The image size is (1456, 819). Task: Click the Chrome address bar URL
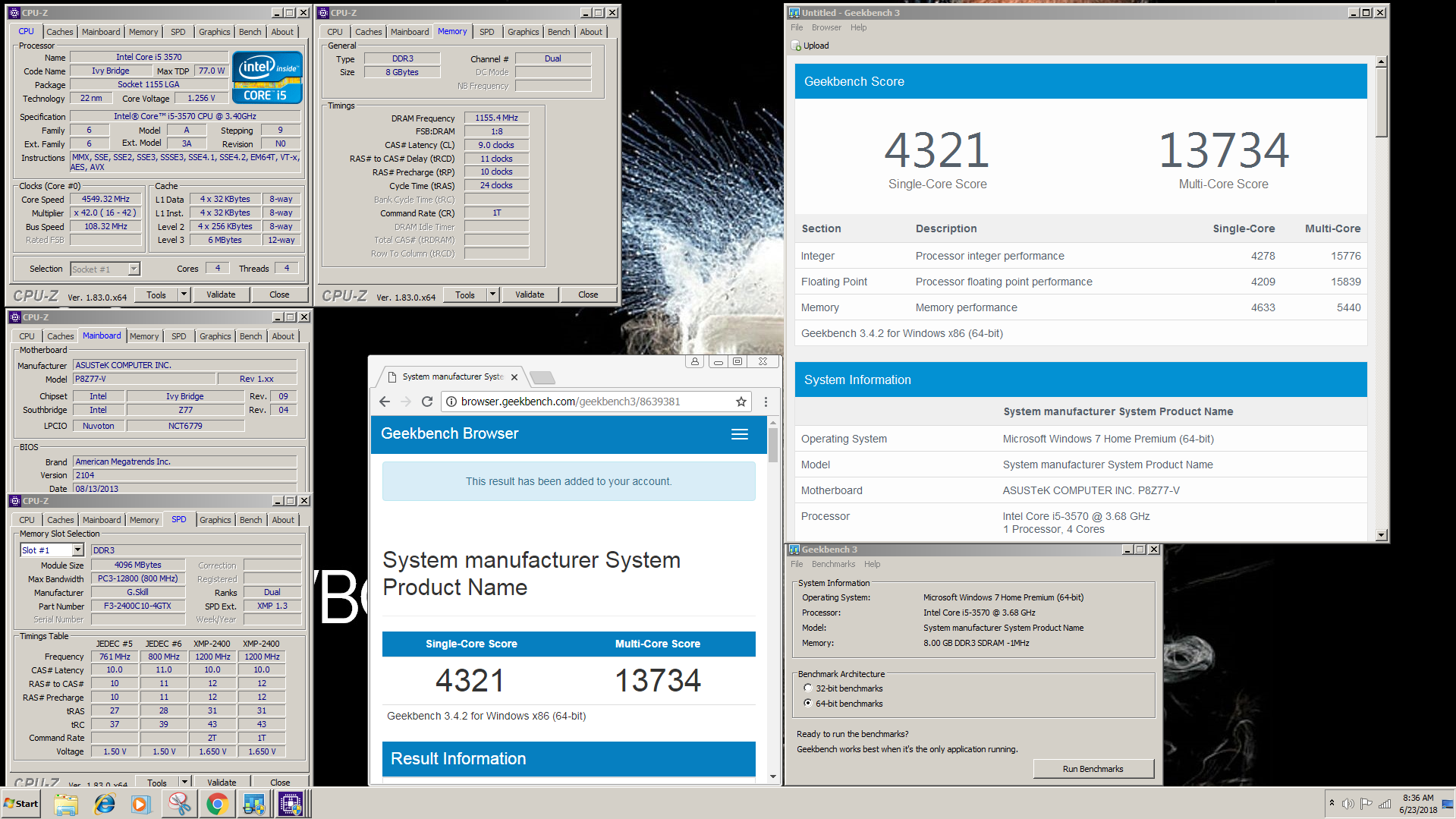[570, 402]
